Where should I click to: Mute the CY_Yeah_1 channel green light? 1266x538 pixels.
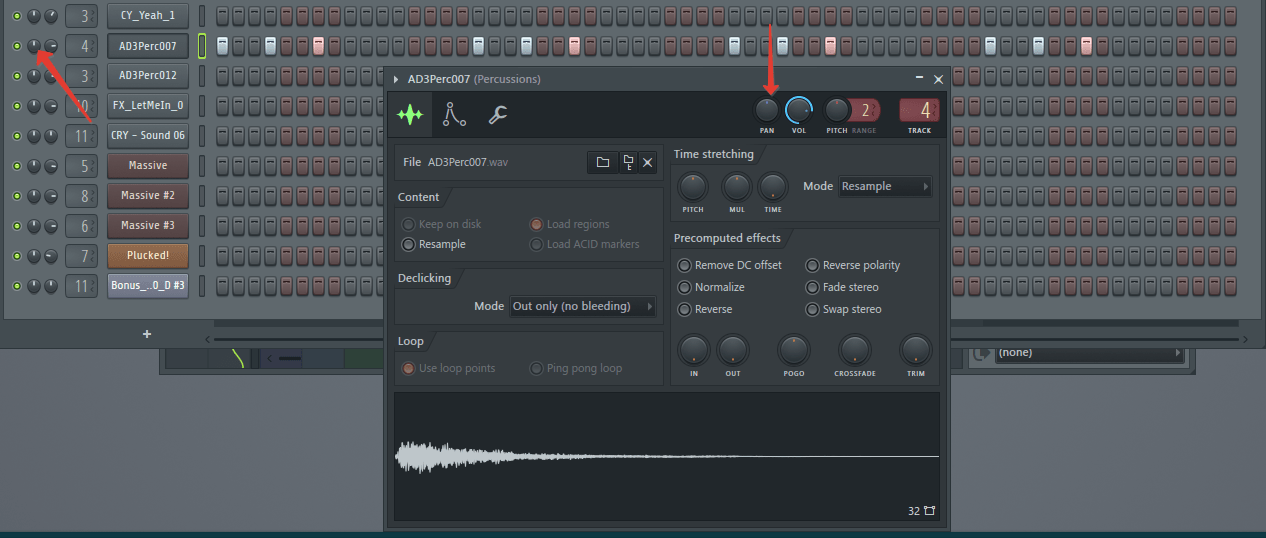[16, 16]
